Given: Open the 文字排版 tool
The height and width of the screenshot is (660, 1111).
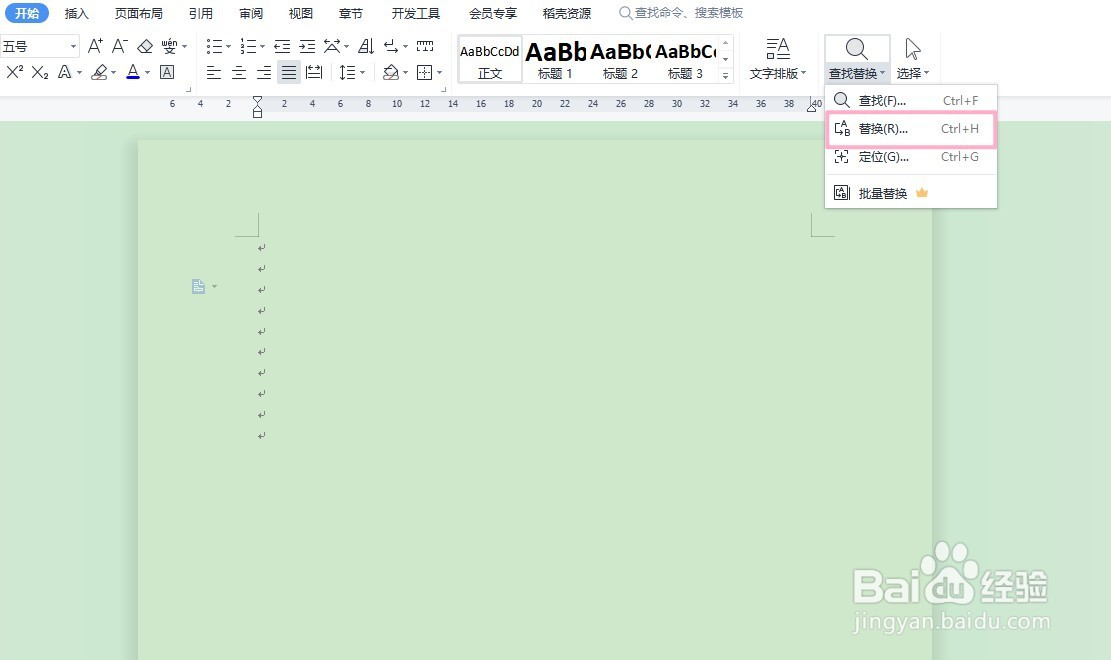Looking at the screenshot, I should [x=778, y=59].
